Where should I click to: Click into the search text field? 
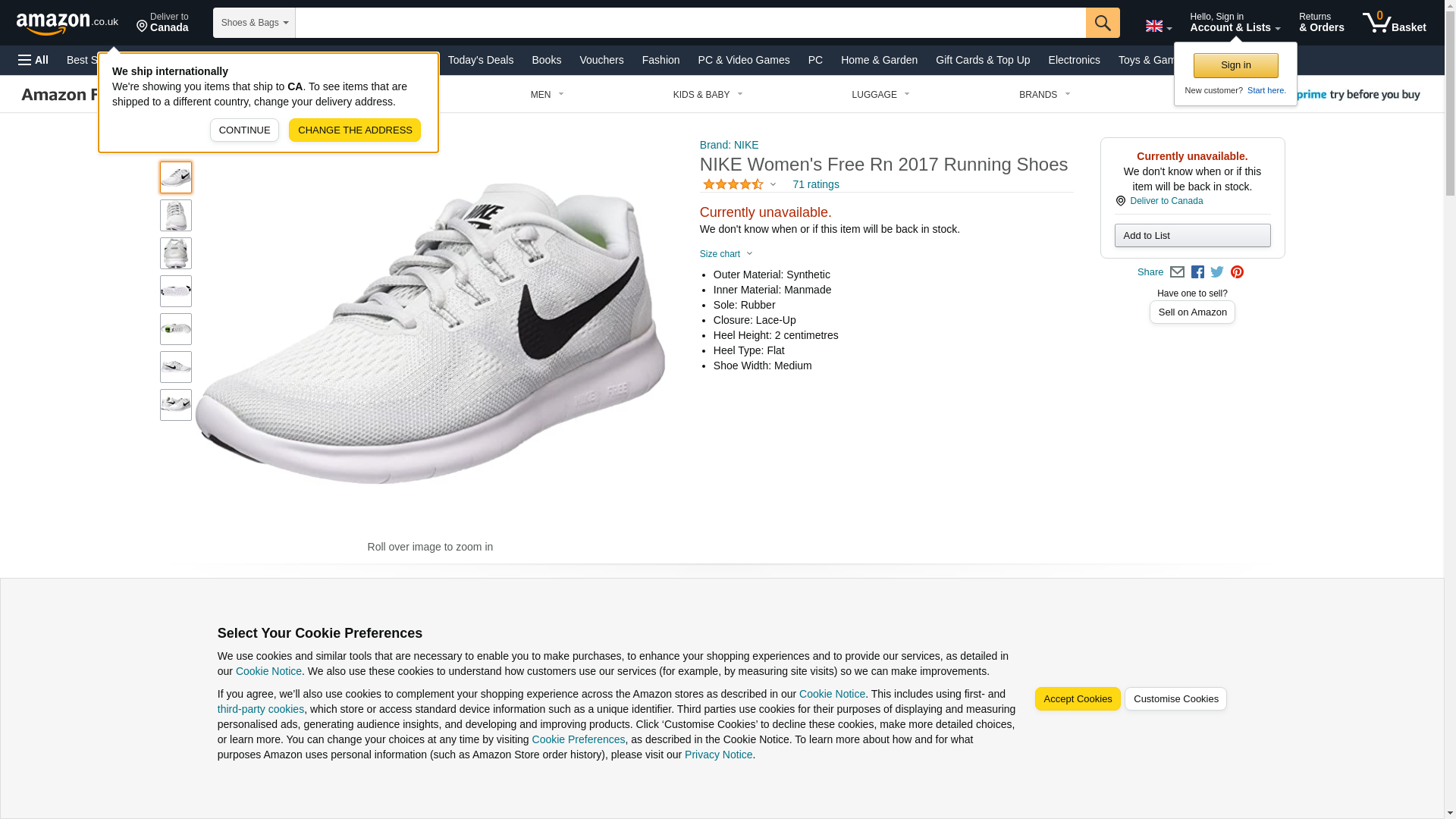[690, 23]
